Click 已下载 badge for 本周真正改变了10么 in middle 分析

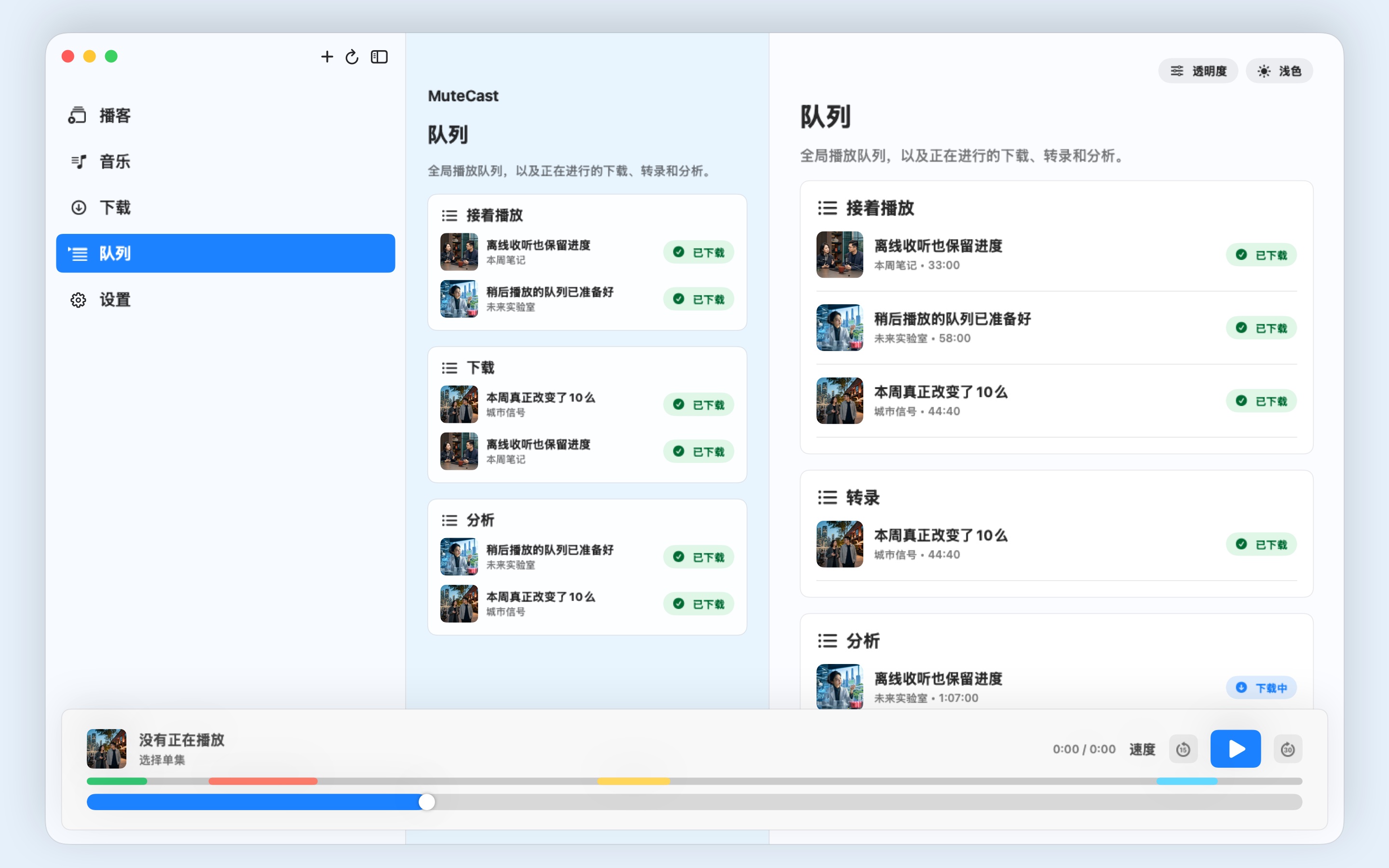click(x=698, y=604)
